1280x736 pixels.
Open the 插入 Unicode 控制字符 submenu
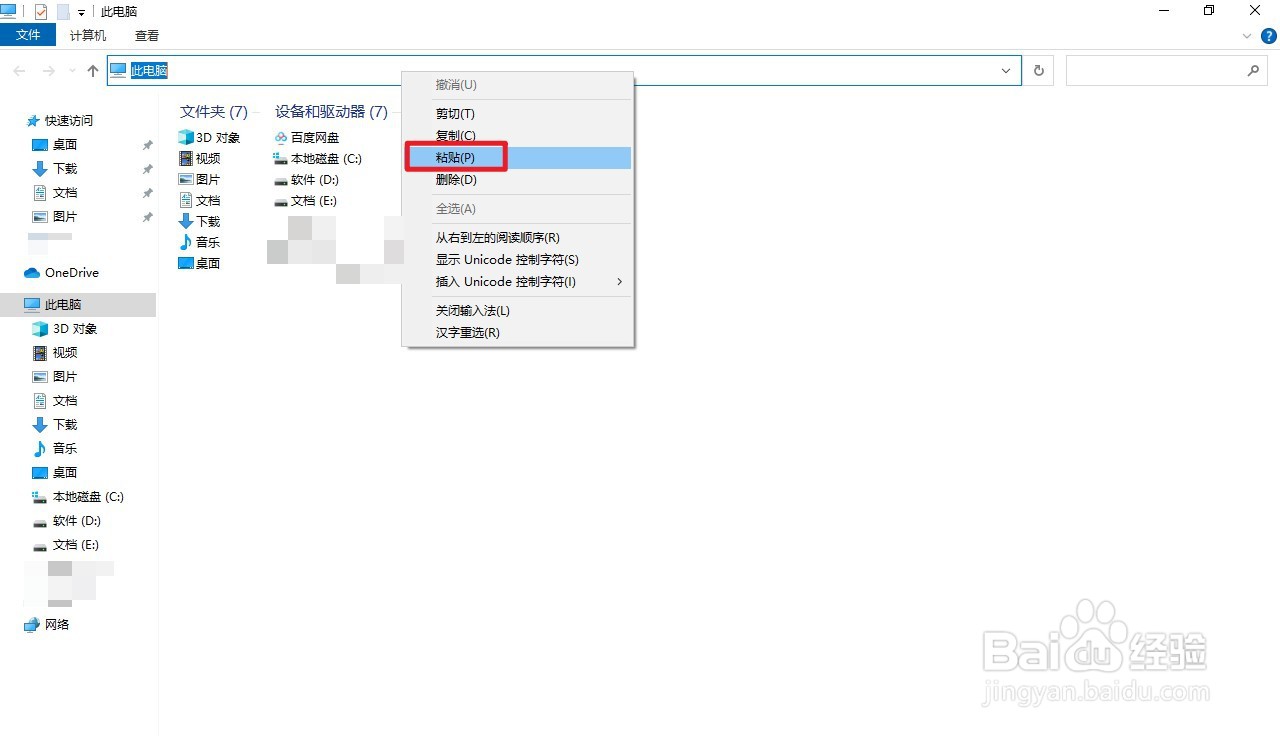click(506, 282)
